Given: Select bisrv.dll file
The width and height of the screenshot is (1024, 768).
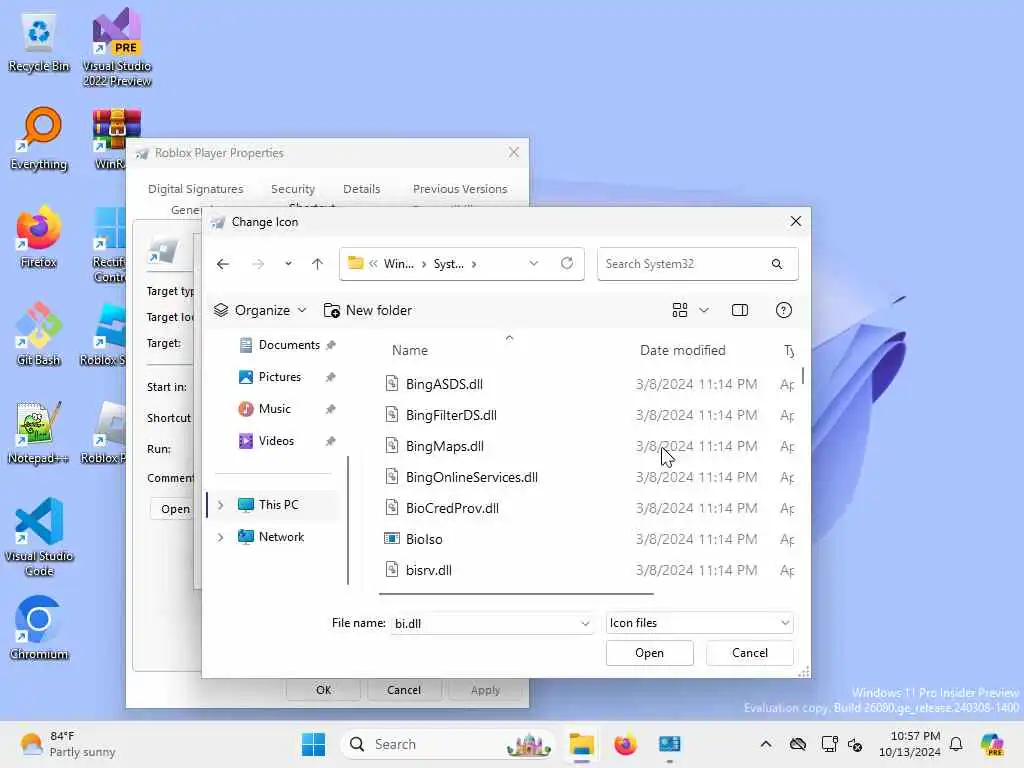Looking at the screenshot, I should tap(428, 570).
